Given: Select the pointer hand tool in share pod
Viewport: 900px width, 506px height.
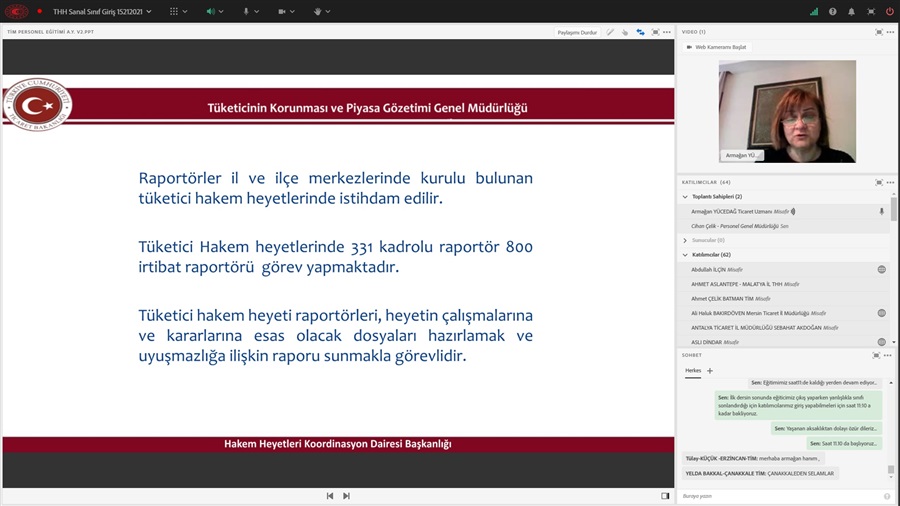Looking at the screenshot, I should click(624, 32).
